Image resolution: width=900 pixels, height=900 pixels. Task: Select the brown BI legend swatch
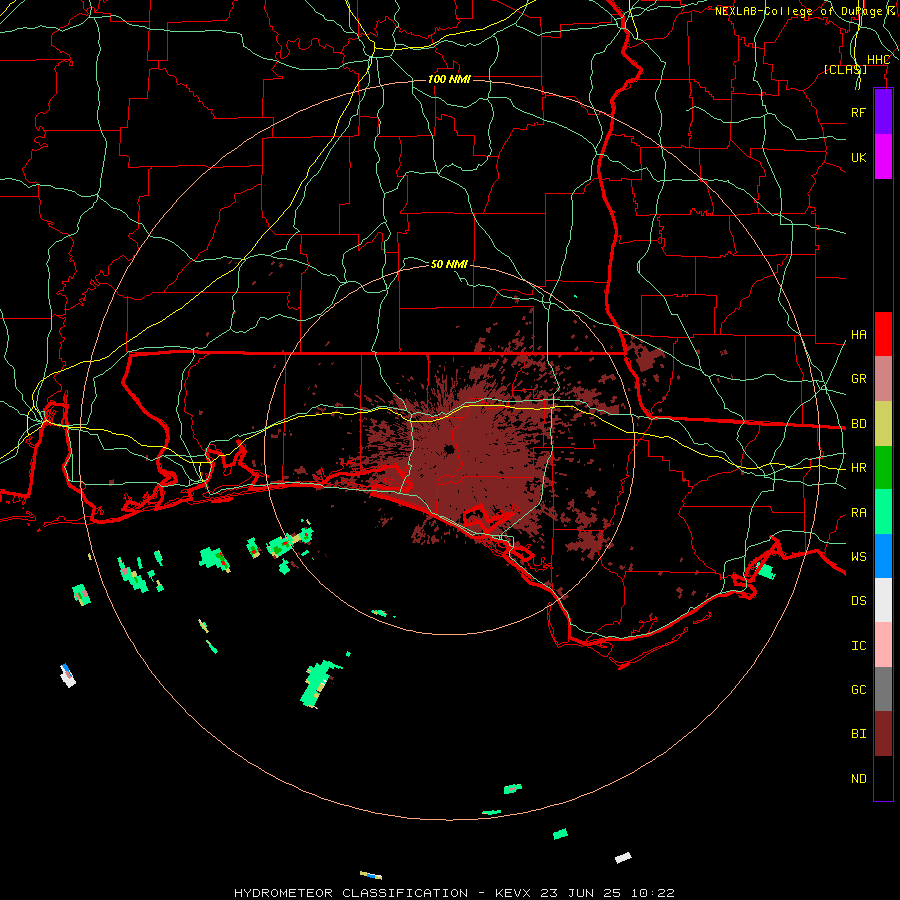tap(883, 734)
